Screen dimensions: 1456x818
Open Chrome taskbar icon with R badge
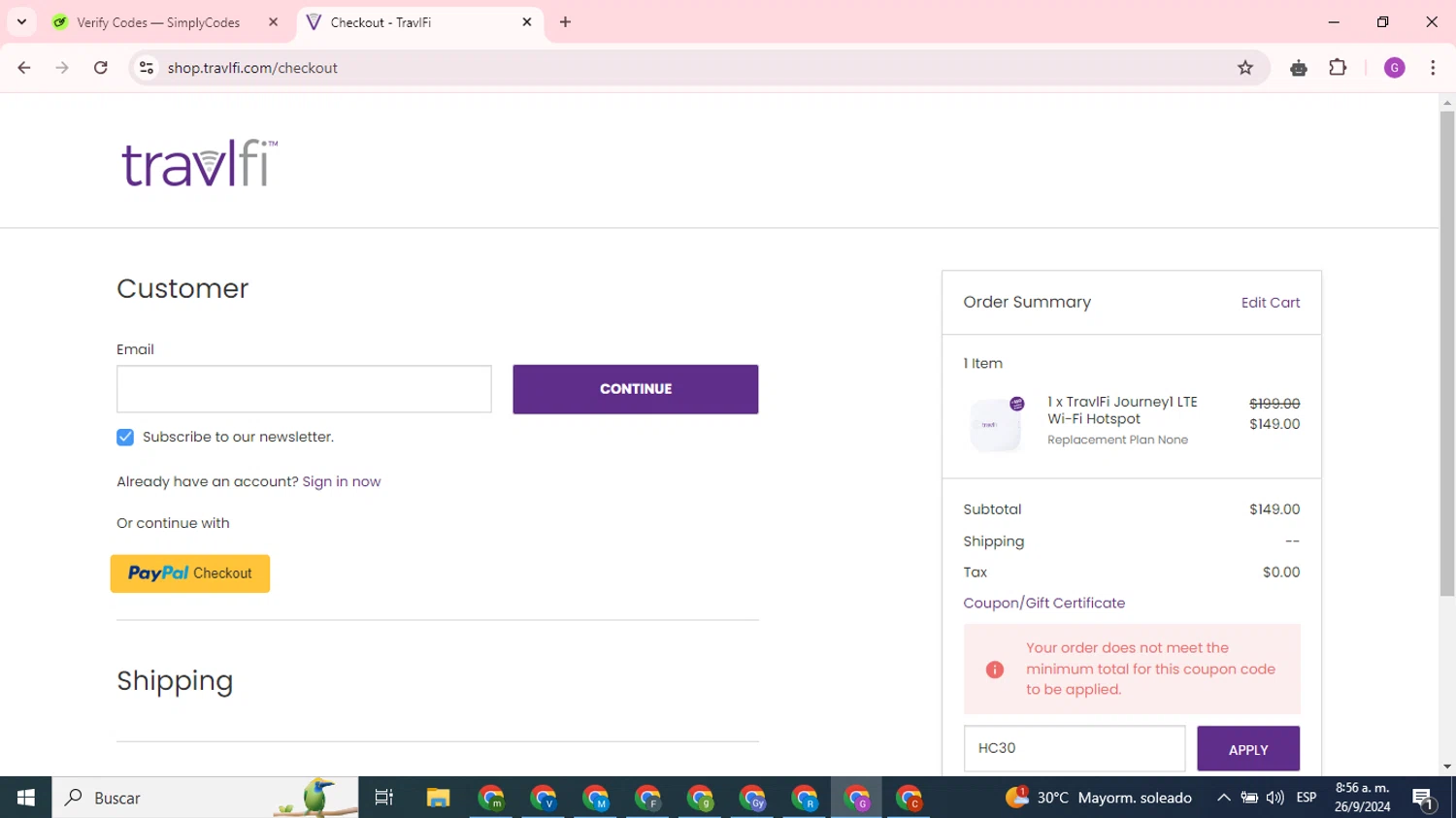coord(805,798)
